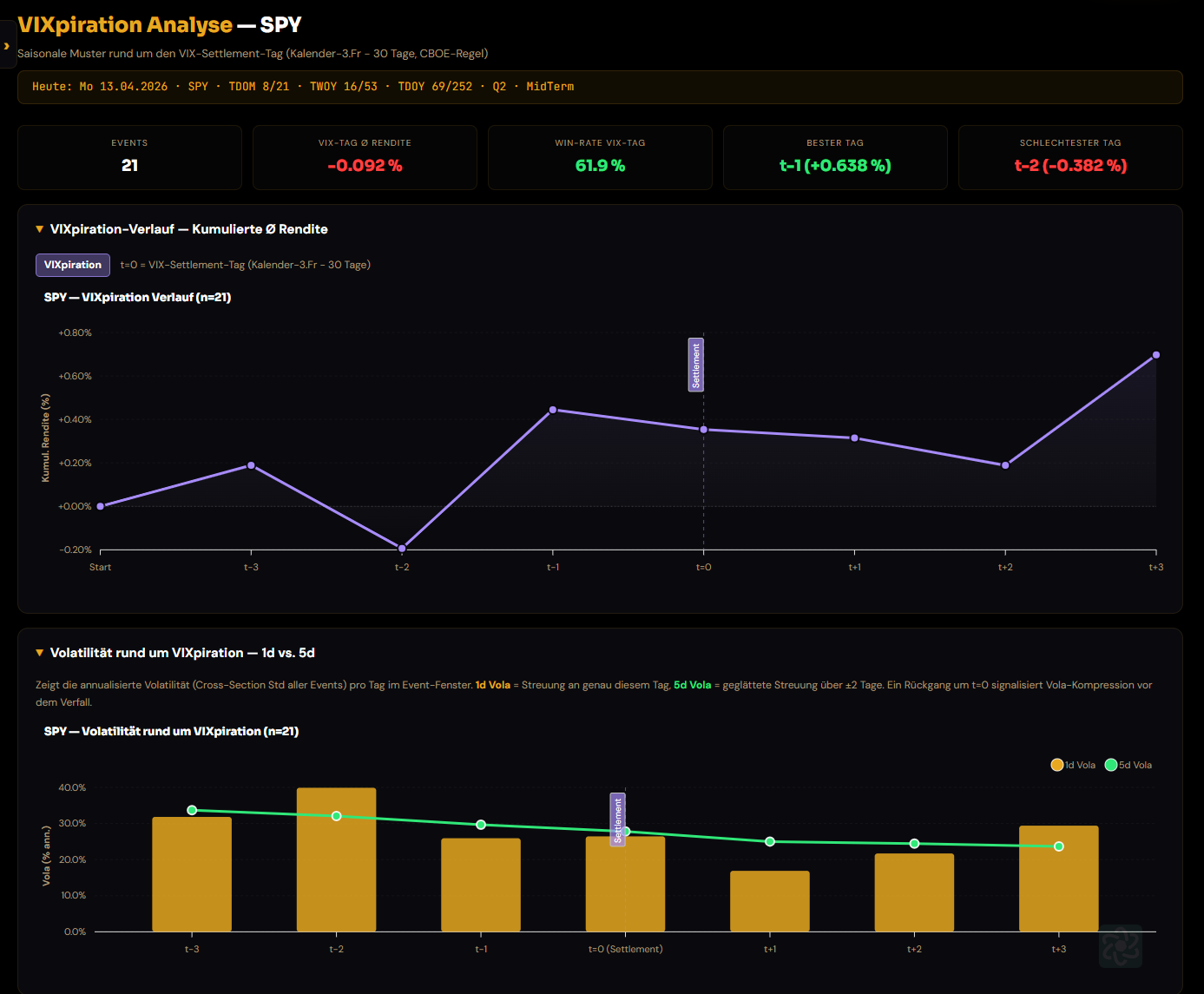Toggle the 1d Vola legend entry

point(1073,765)
